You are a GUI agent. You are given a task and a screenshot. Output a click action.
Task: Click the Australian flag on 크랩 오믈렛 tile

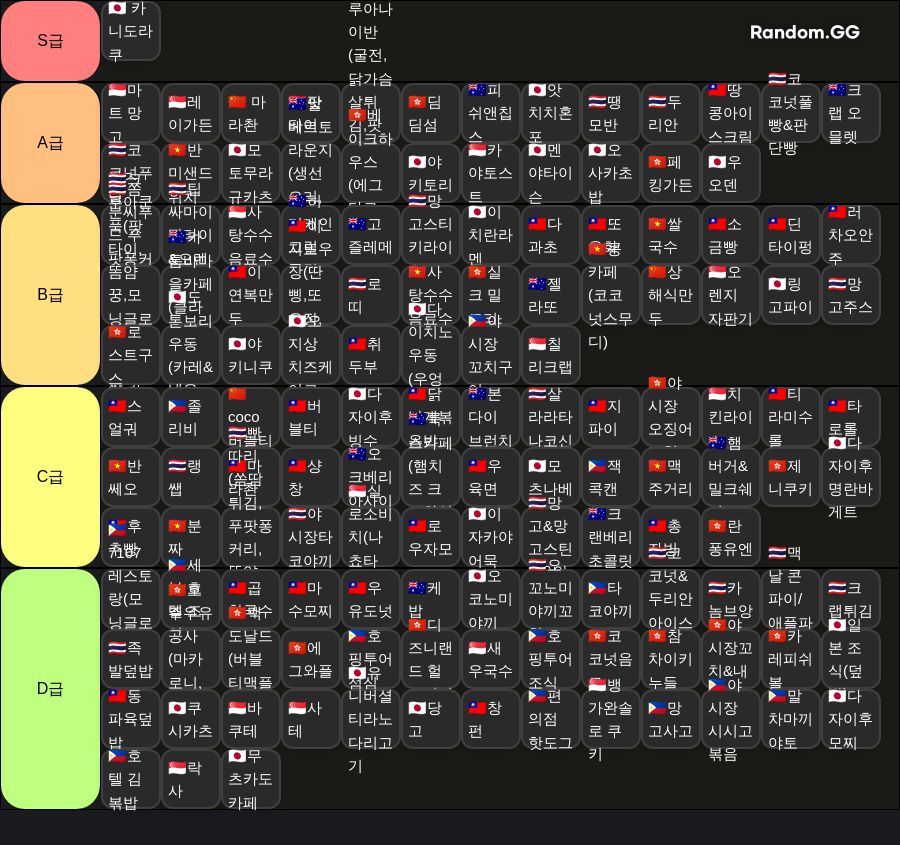[x=836, y=90]
